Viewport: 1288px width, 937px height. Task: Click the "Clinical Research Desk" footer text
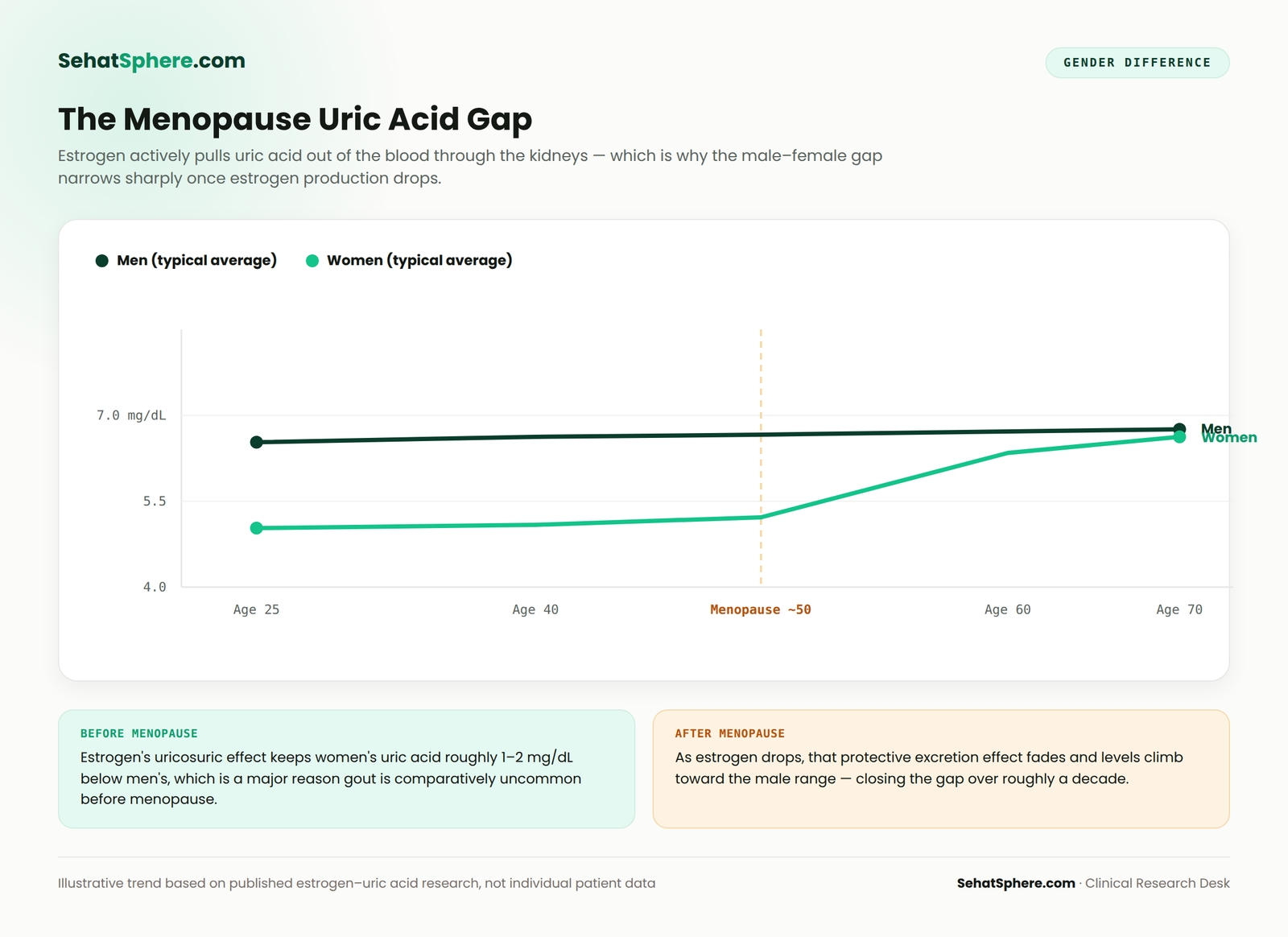tap(1158, 883)
